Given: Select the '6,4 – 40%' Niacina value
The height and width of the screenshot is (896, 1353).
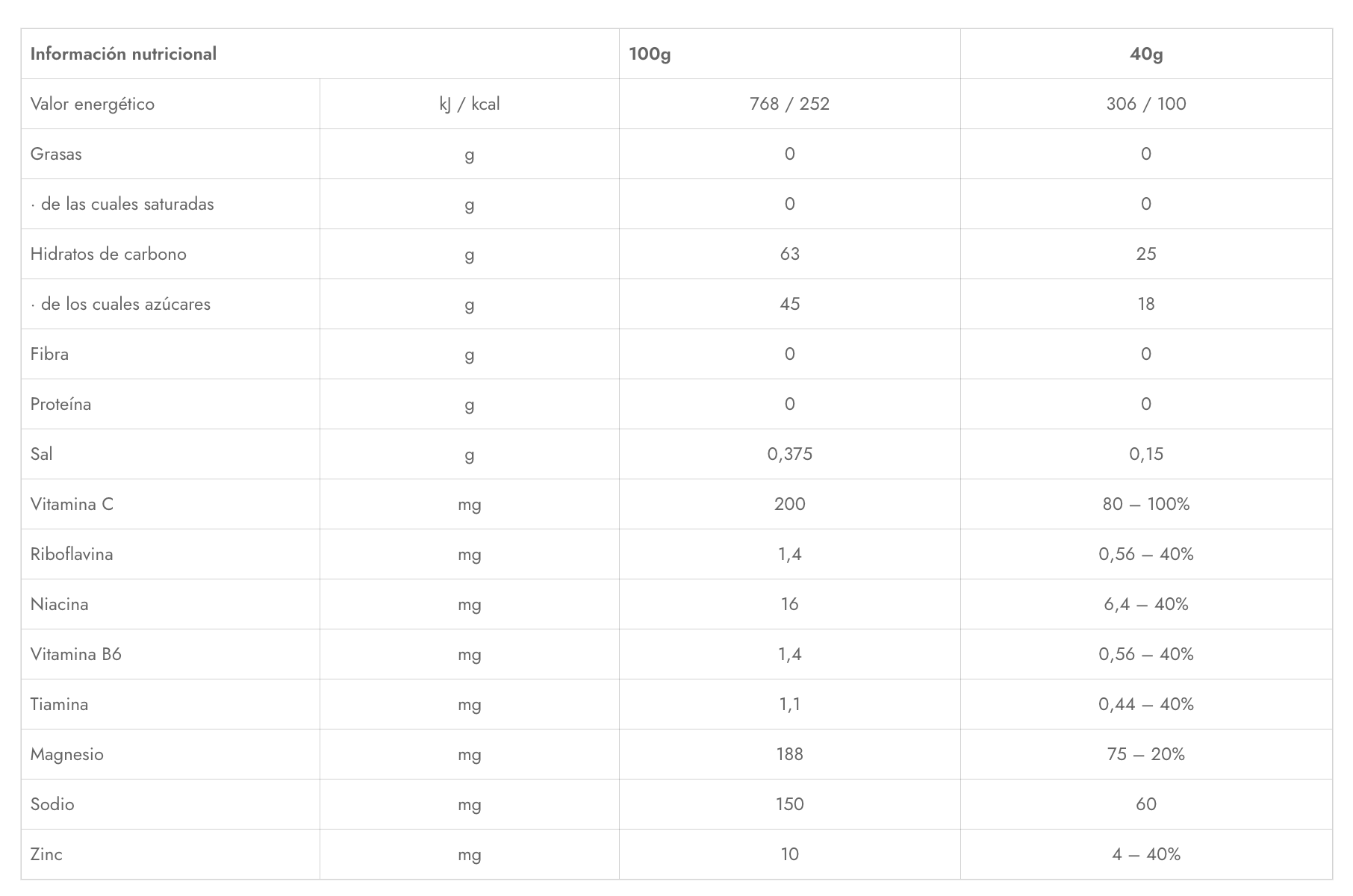Looking at the screenshot, I should tap(1146, 604).
